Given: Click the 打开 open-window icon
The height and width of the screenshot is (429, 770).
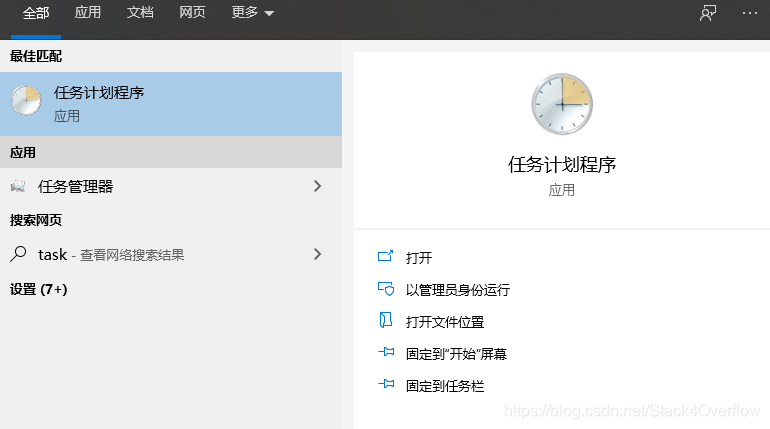Looking at the screenshot, I should pos(385,256).
